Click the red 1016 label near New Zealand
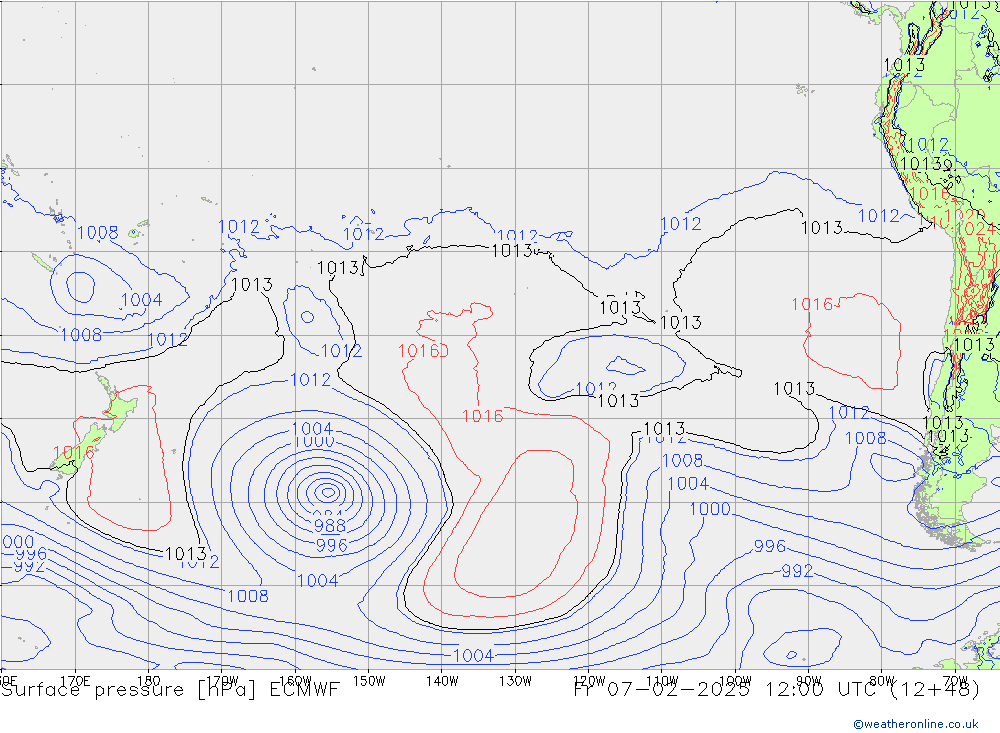This screenshot has height=733, width=1000. [x=73, y=452]
